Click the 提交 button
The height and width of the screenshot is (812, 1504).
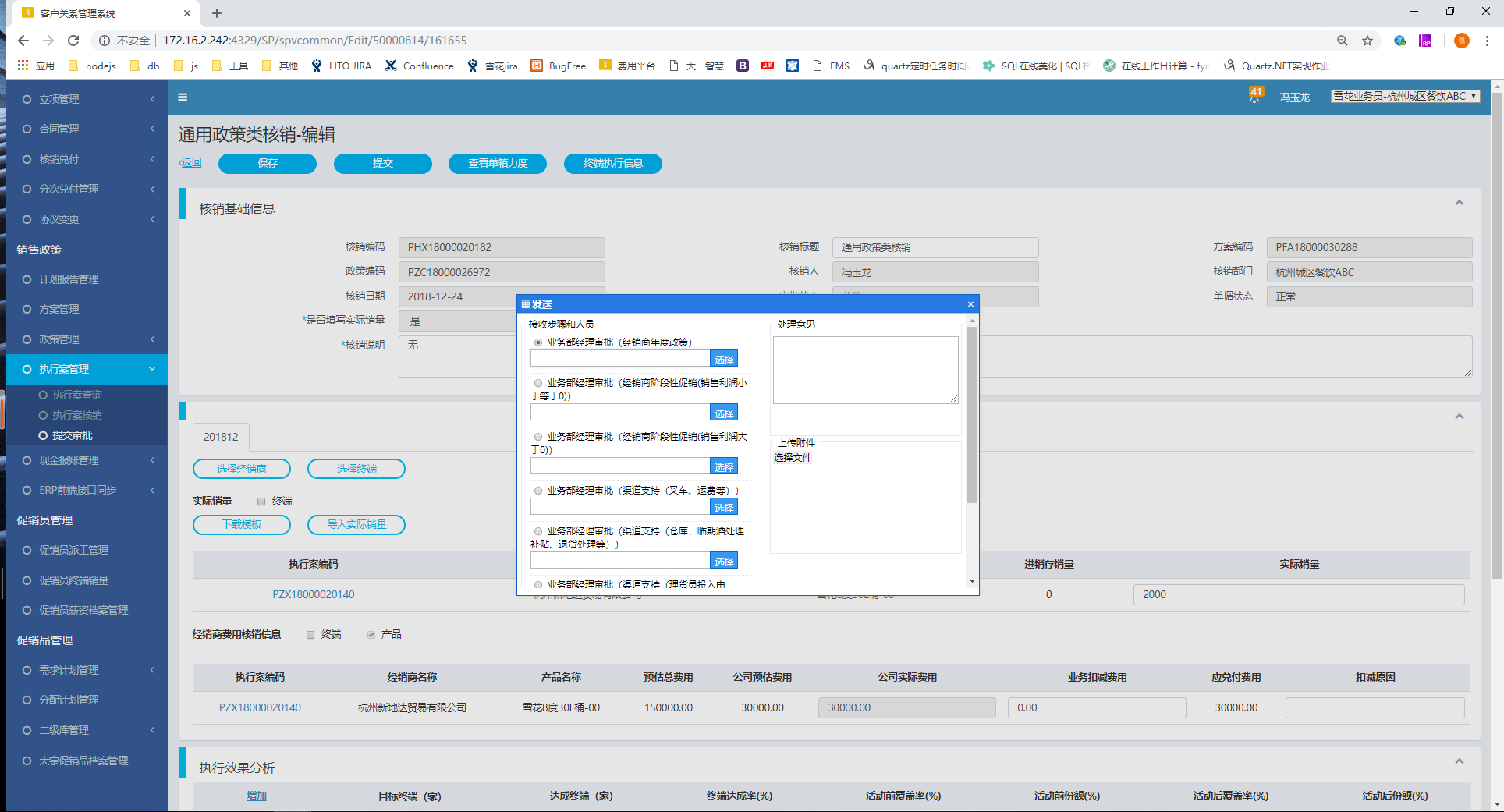click(382, 163)
